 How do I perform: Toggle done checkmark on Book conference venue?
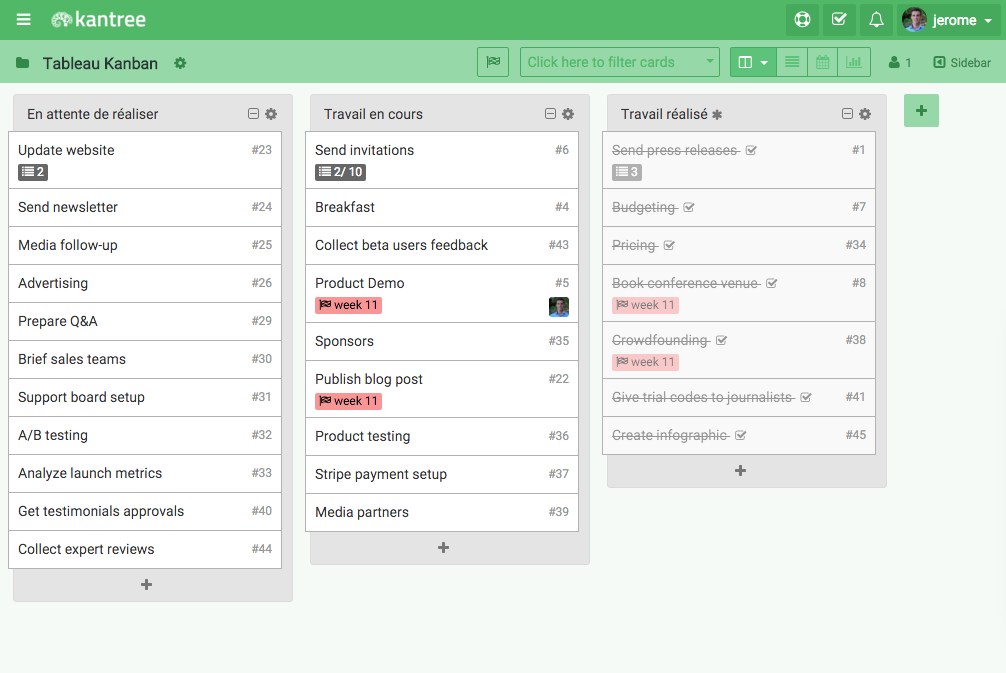[x=772, y=283]
